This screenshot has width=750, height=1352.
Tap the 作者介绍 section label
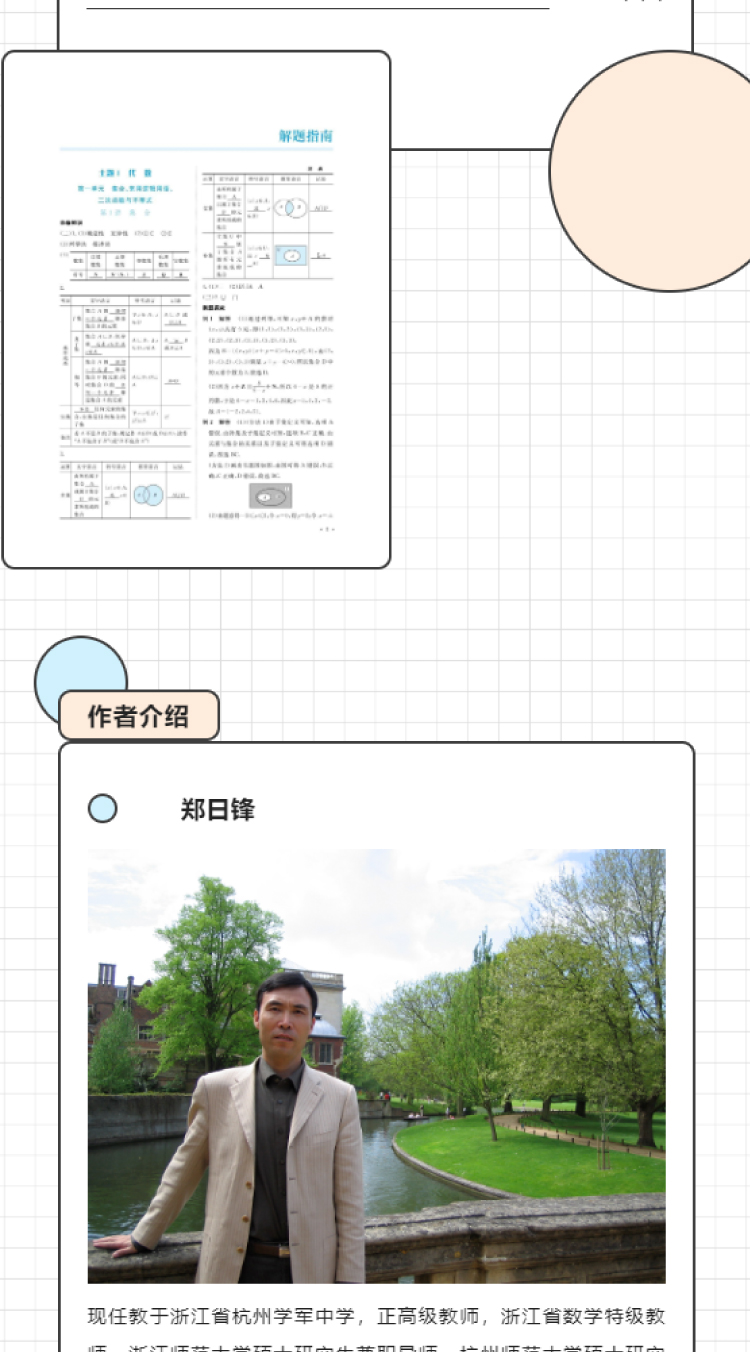(x=139, y=716)
